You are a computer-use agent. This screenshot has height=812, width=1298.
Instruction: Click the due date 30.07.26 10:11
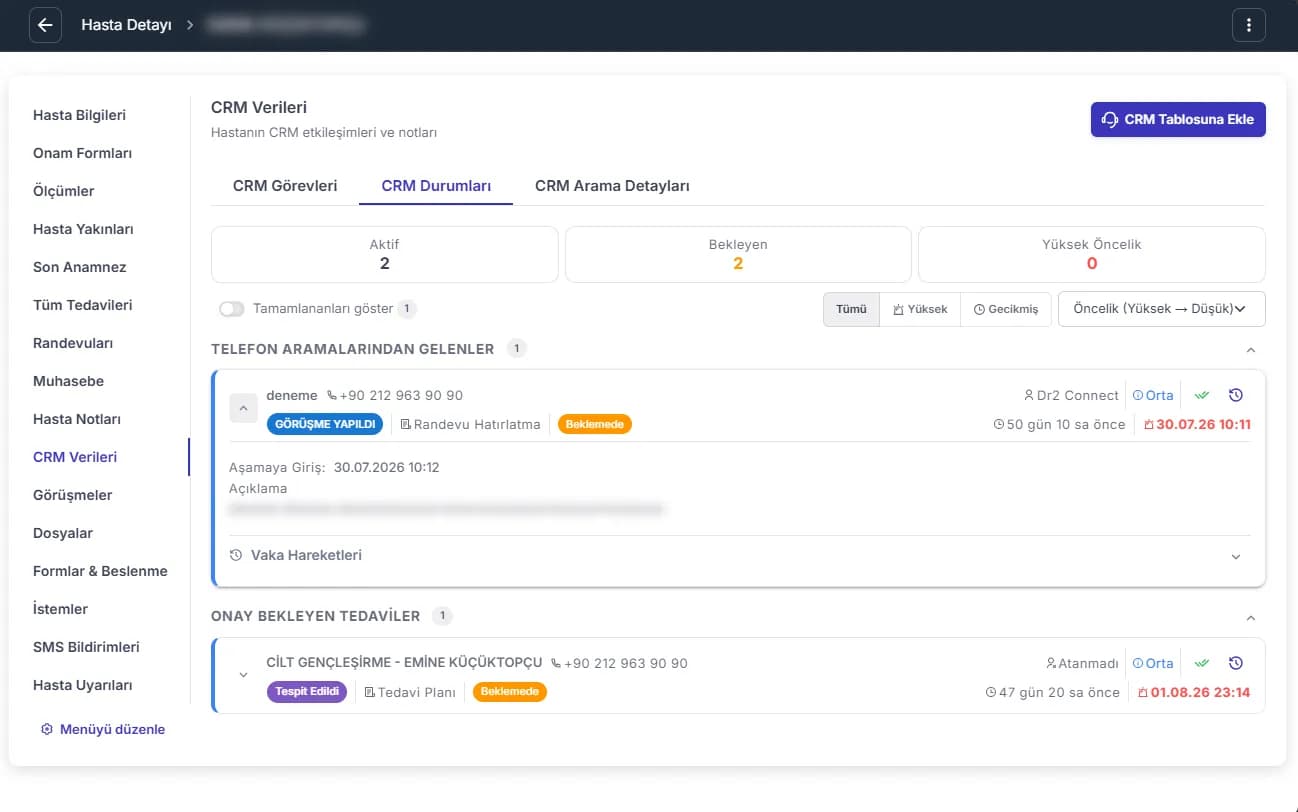[1196, 424]
